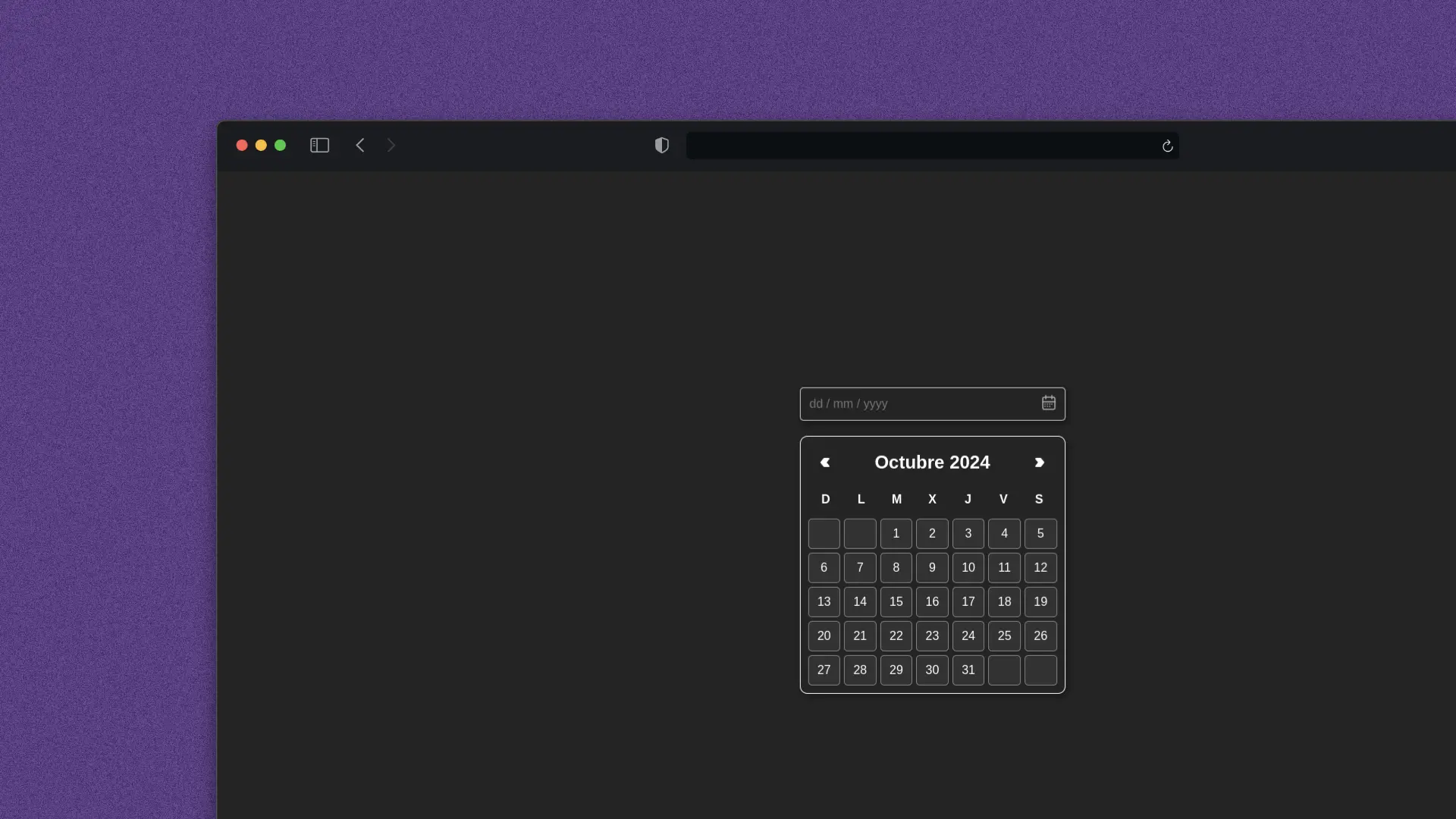Image resolution: width=1456 pixels, height=819 pixels.
Task: Reload the page with refresh icon
Action: pyautogui.click(x=1167, y=146)
